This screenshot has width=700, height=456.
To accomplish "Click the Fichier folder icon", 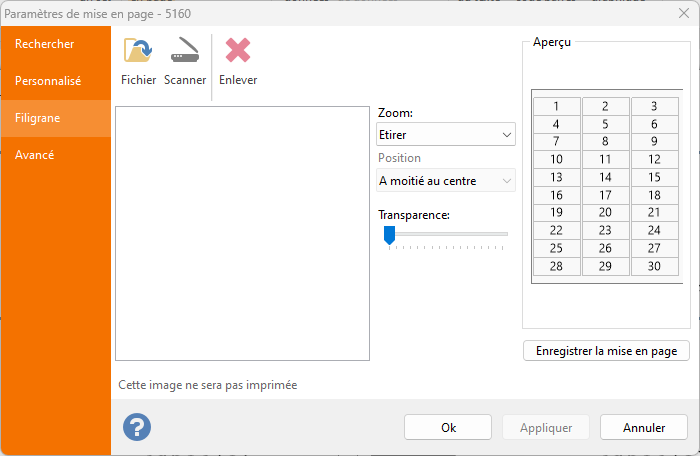I will point(138,52).
